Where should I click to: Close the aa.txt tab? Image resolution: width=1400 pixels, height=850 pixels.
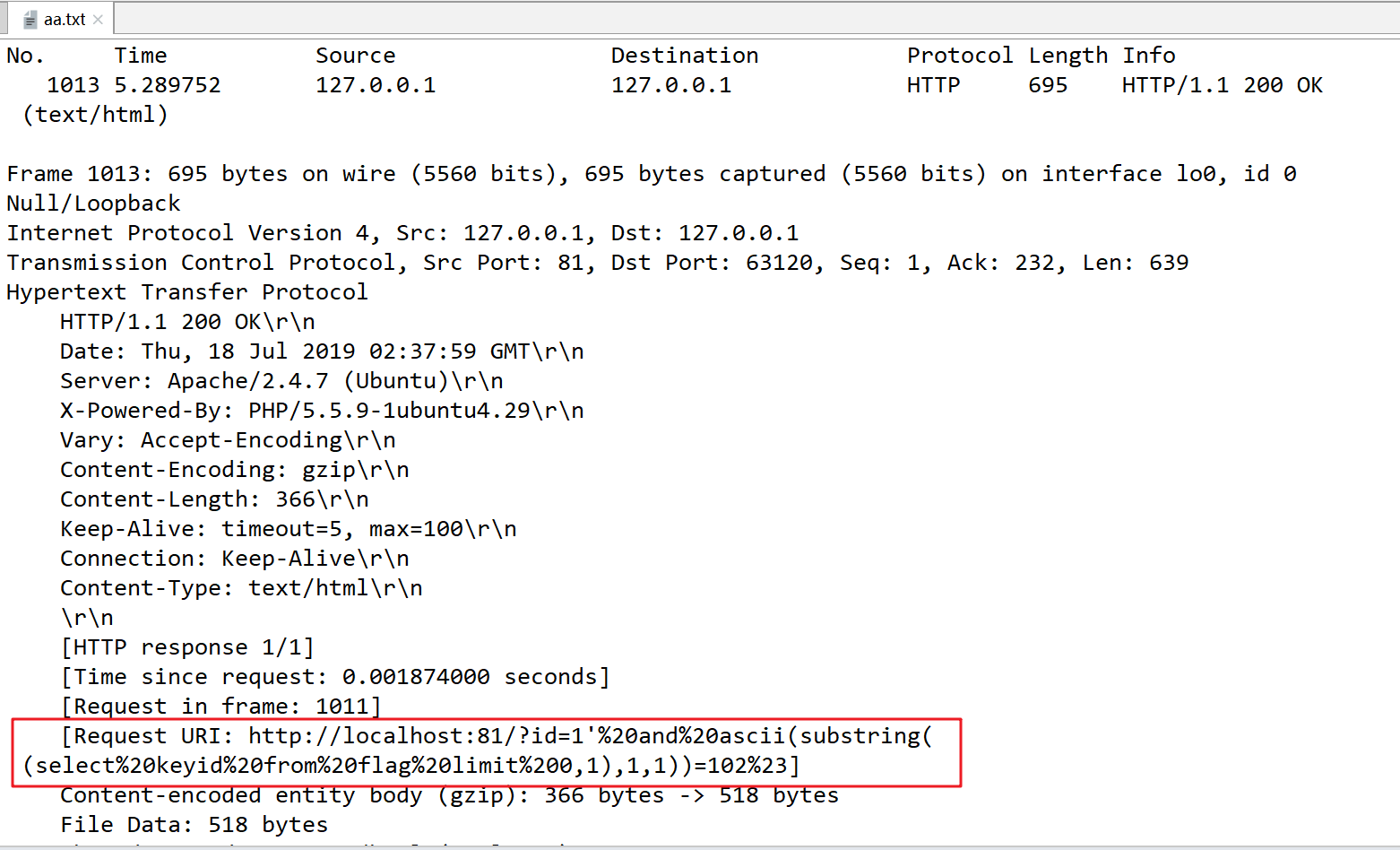click(x=99, y=17)
